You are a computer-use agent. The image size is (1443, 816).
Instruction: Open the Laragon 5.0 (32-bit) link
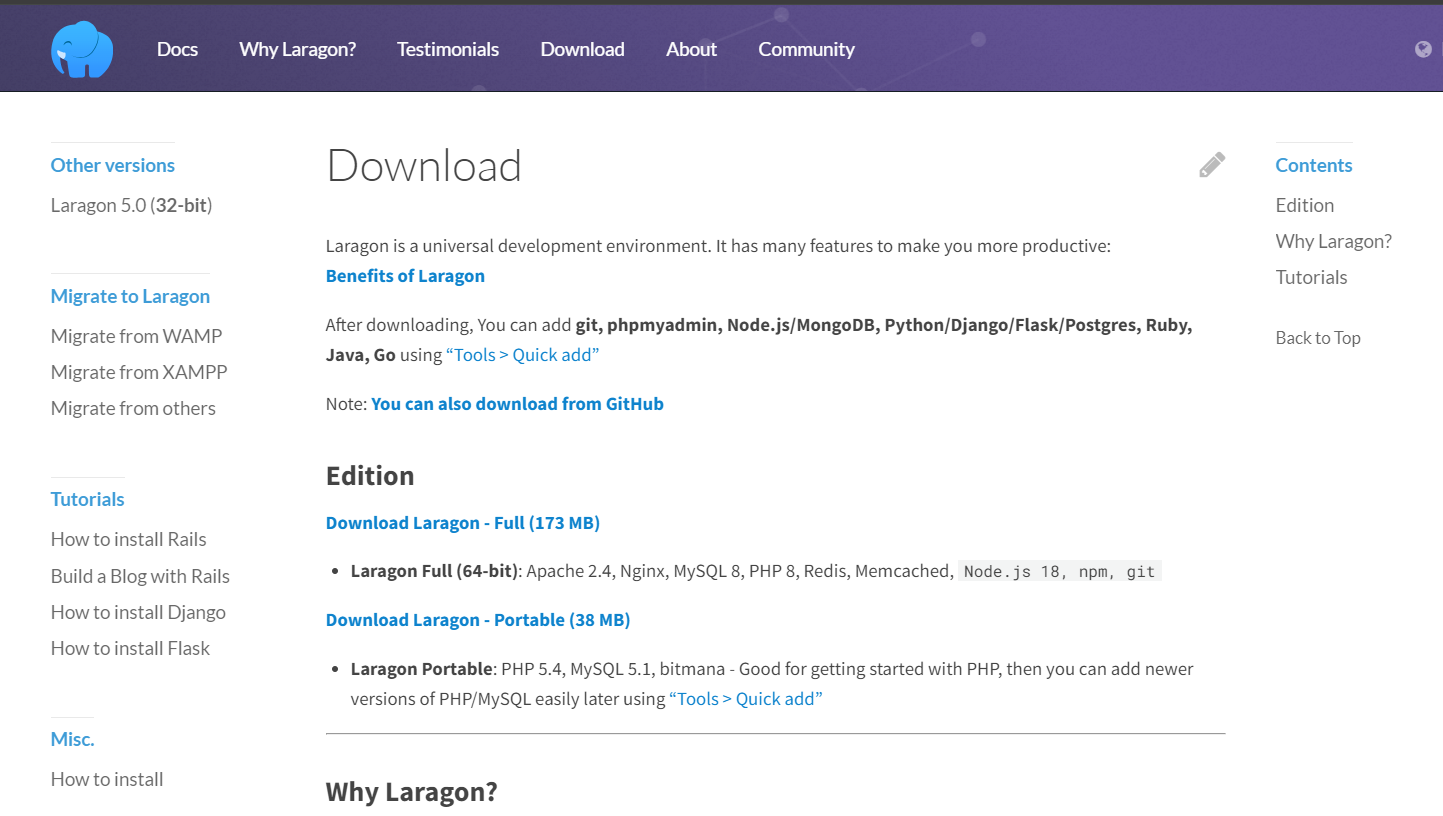click(131, 205)
